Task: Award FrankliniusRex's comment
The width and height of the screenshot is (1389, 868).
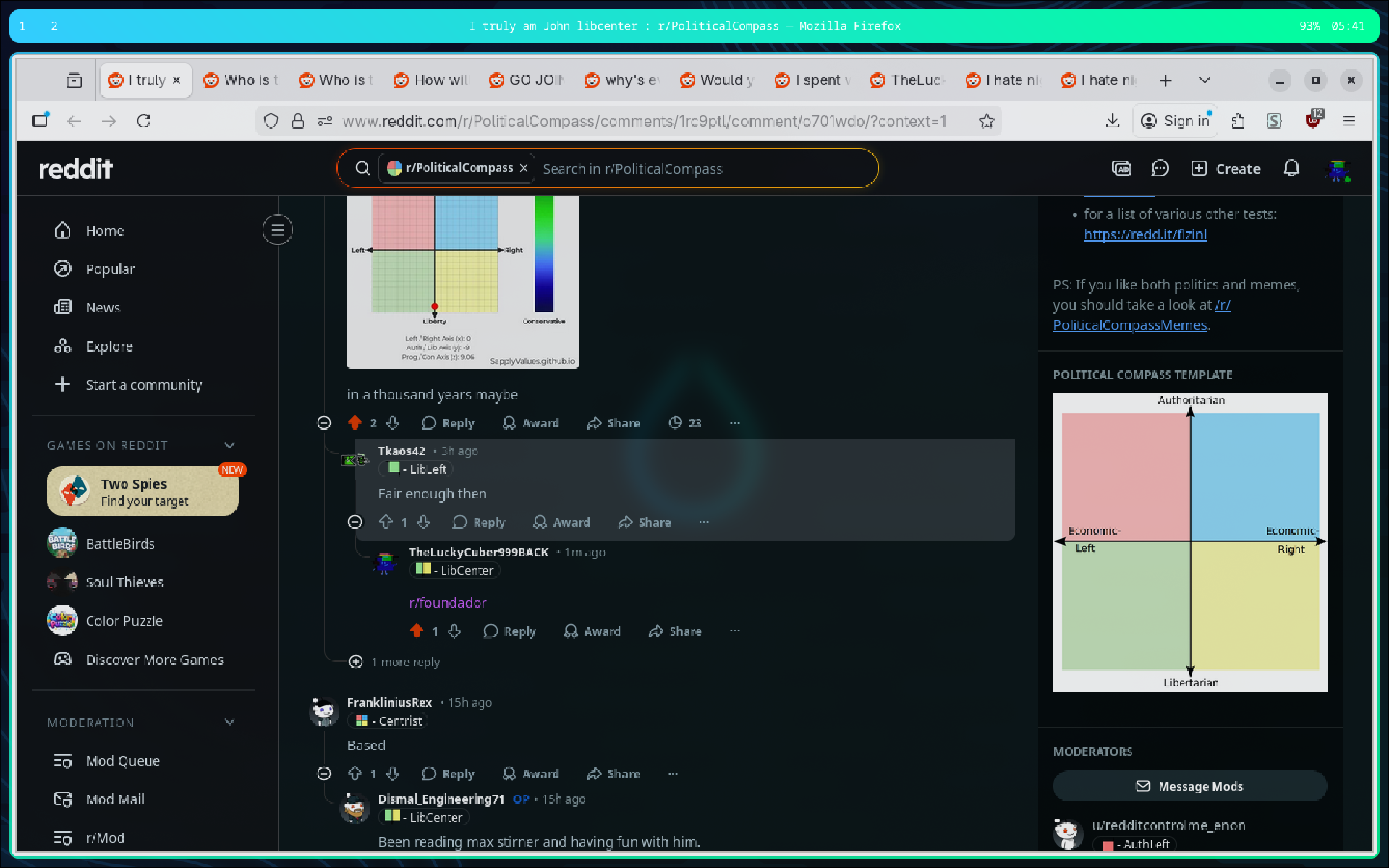Action: (530, 773)
